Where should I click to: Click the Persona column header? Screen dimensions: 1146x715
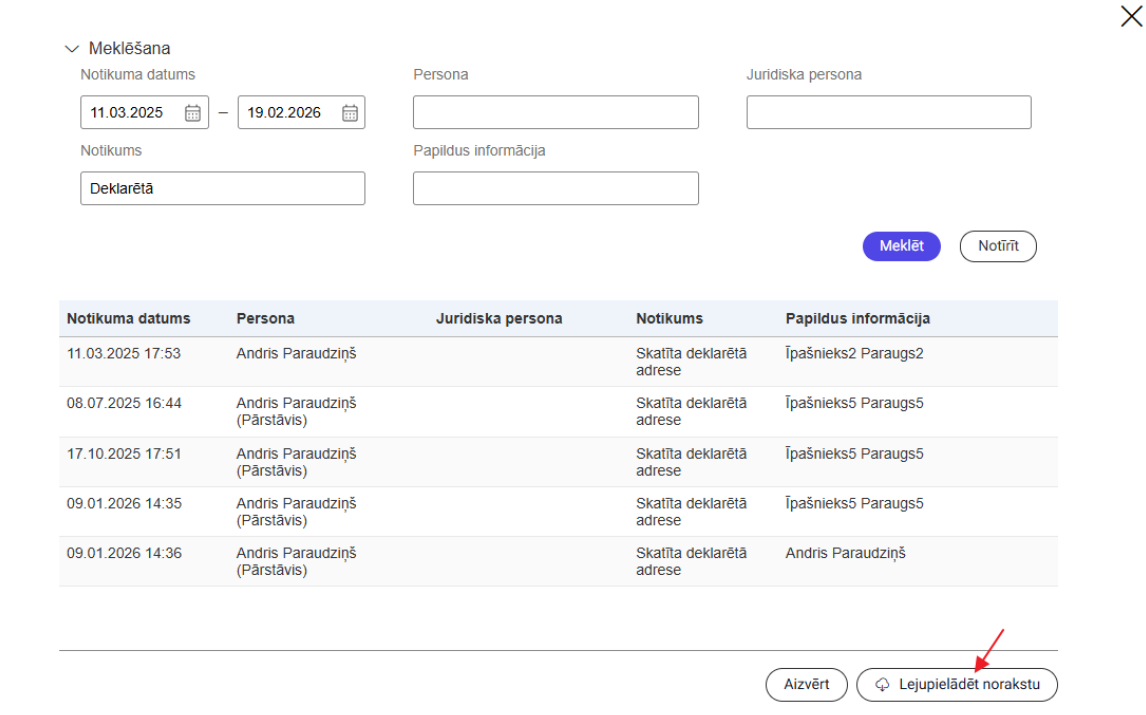265,319
